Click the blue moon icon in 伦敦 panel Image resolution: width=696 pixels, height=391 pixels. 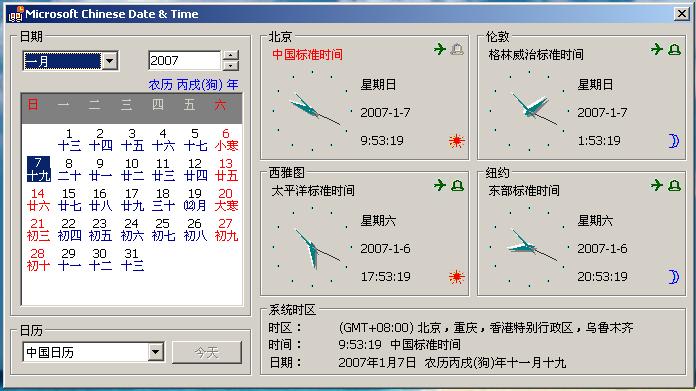coord(674,141)
